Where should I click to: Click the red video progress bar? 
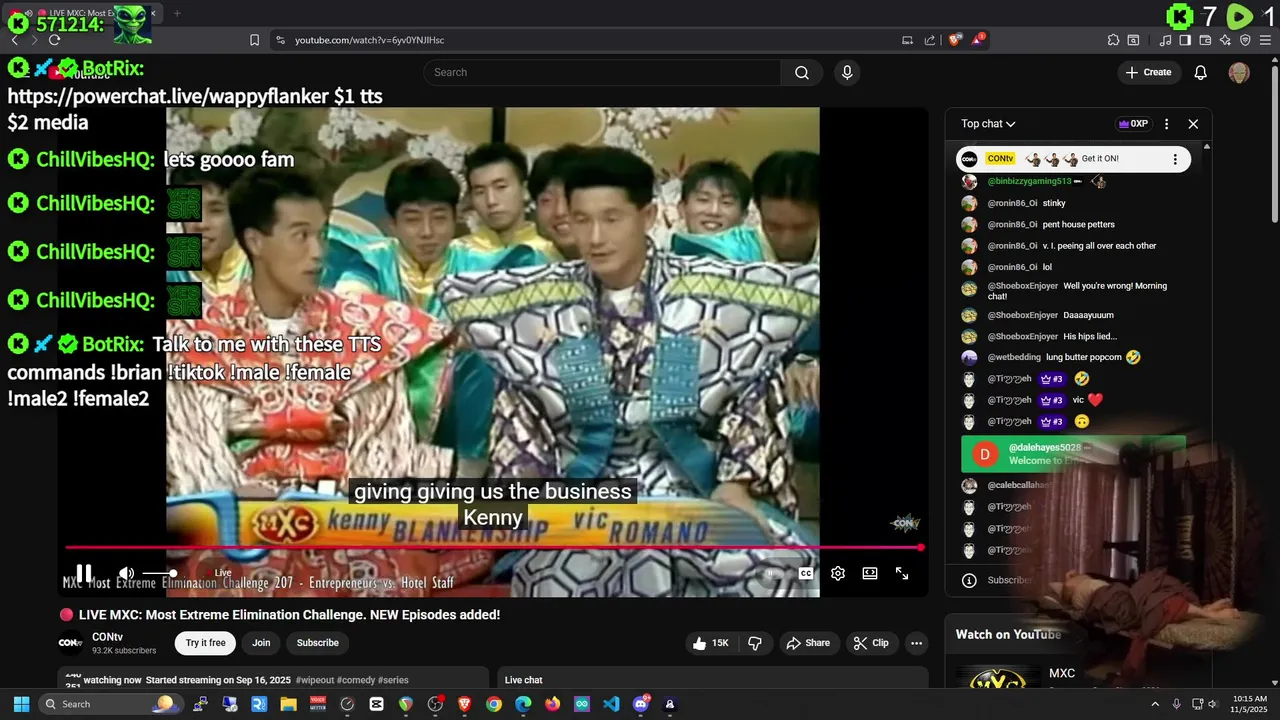pos(493,547)
